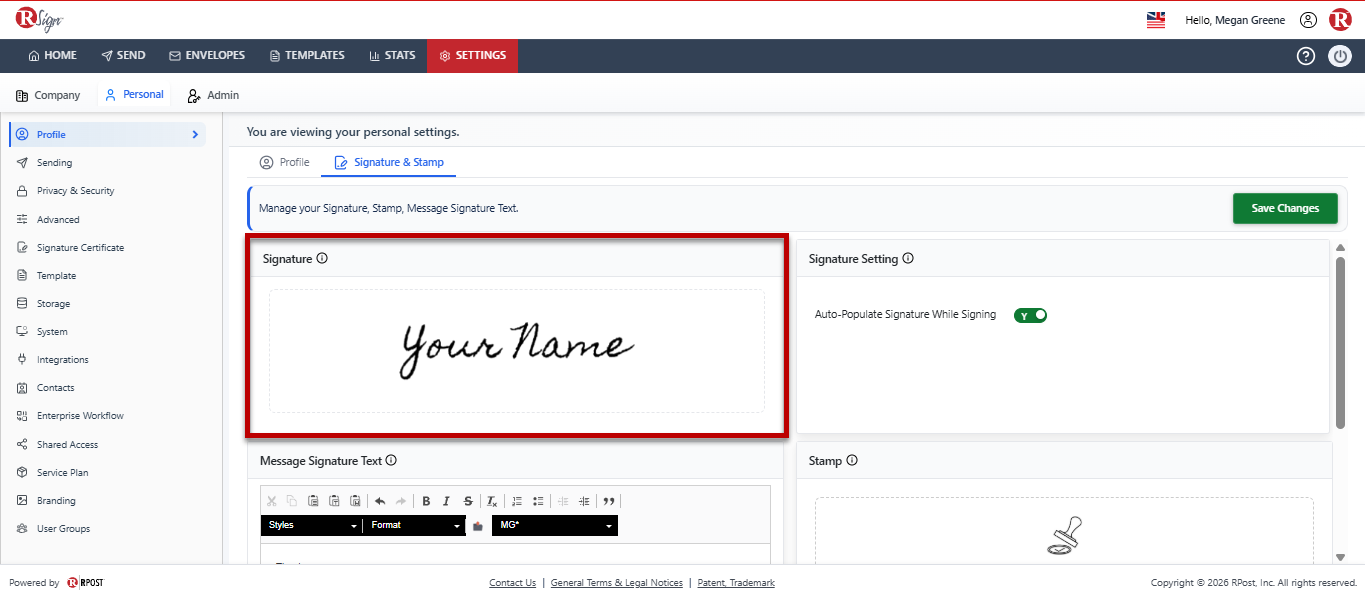
Task: Click the Save Changes button
Action: [x=1285, y=208]
